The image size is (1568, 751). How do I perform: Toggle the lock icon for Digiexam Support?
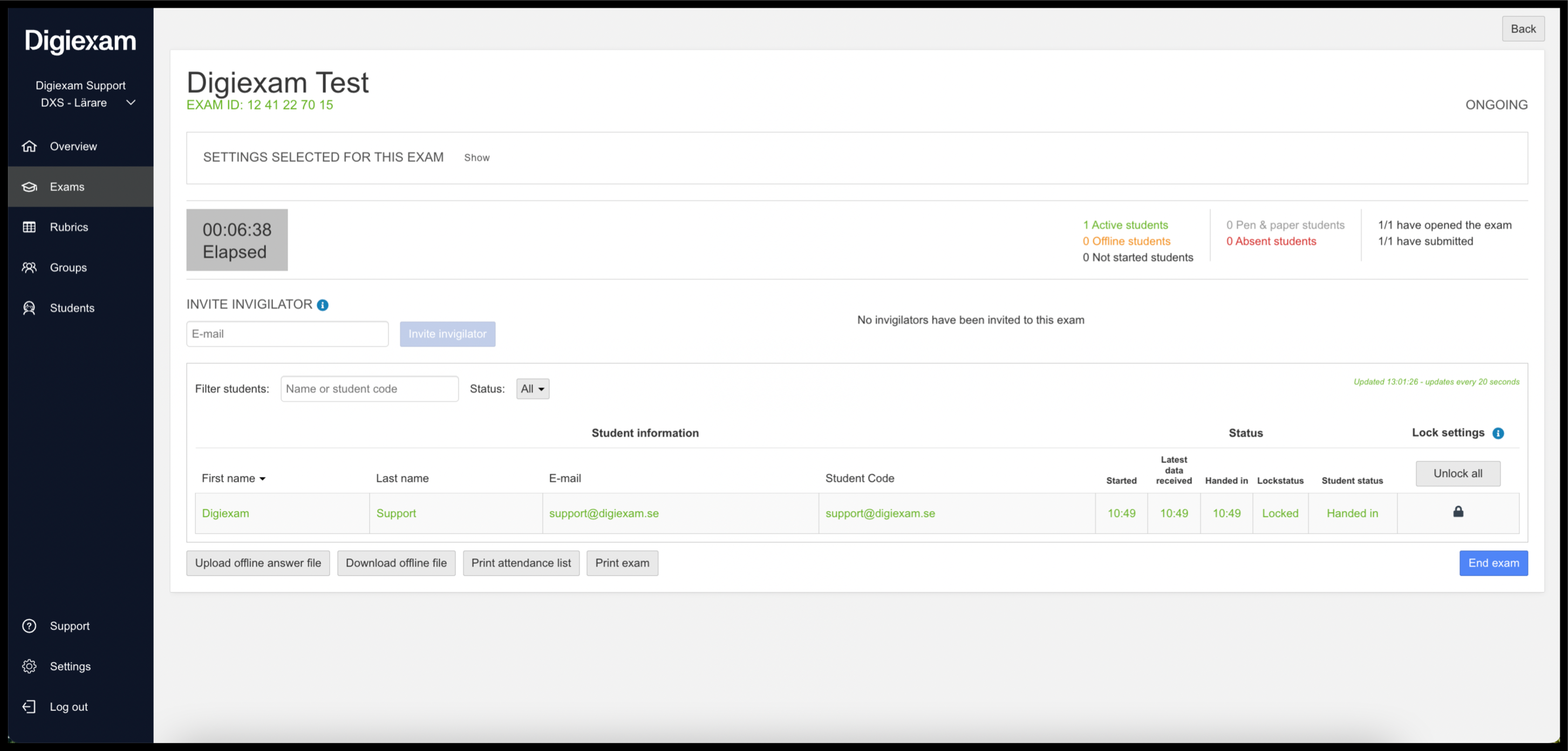pyautogui.click(x=1458, y=511)
